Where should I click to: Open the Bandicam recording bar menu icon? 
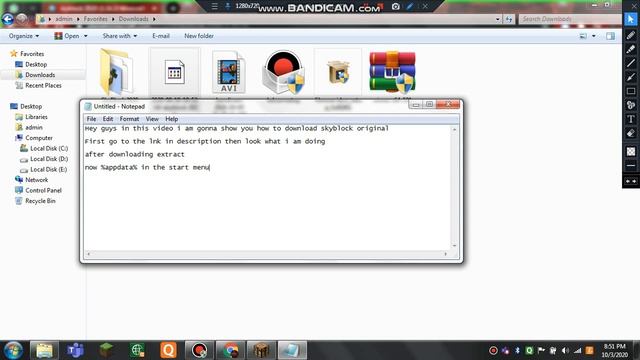[x=214, y=6]
